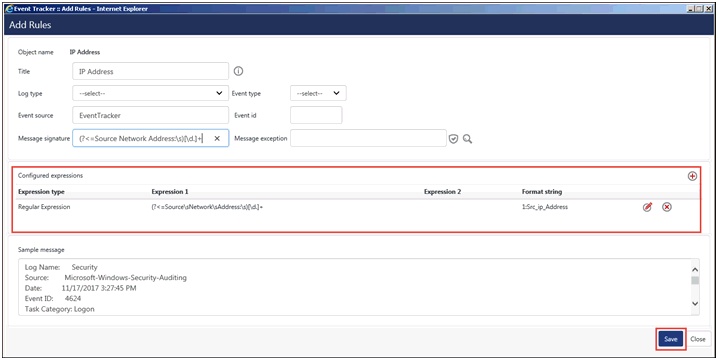Image resolution: width=718 pixels, height=360 pixels.
Task: Click the Title input field
Action: [151, 71]
